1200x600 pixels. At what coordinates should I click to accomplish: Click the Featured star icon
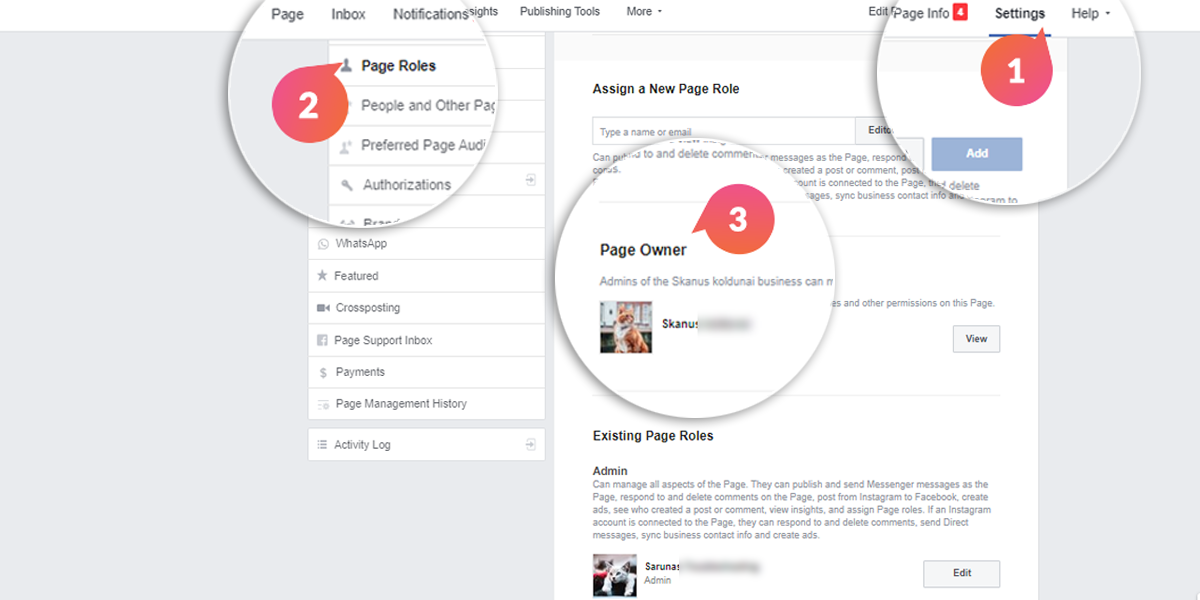[x=323, y=276]
